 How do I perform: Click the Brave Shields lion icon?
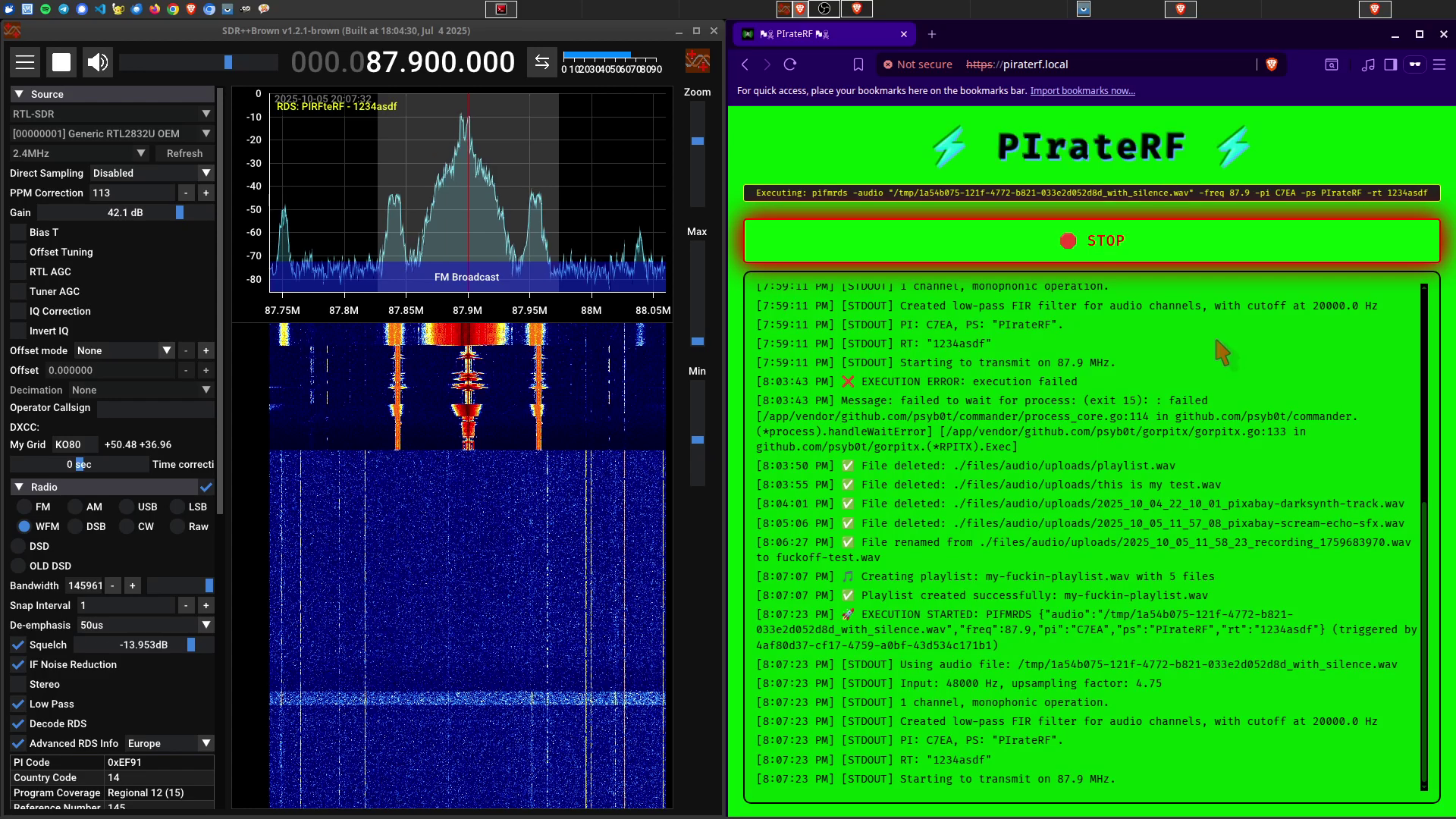click(x=1272, y=64)
